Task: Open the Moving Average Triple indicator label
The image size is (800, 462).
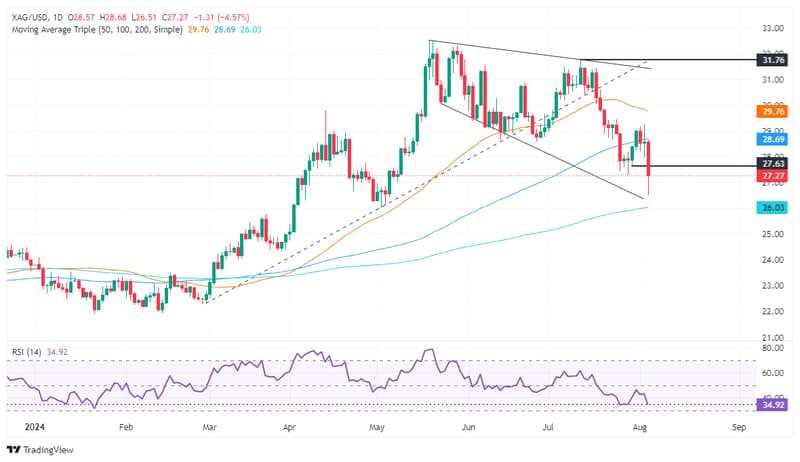Action: [x=97, y=30]
